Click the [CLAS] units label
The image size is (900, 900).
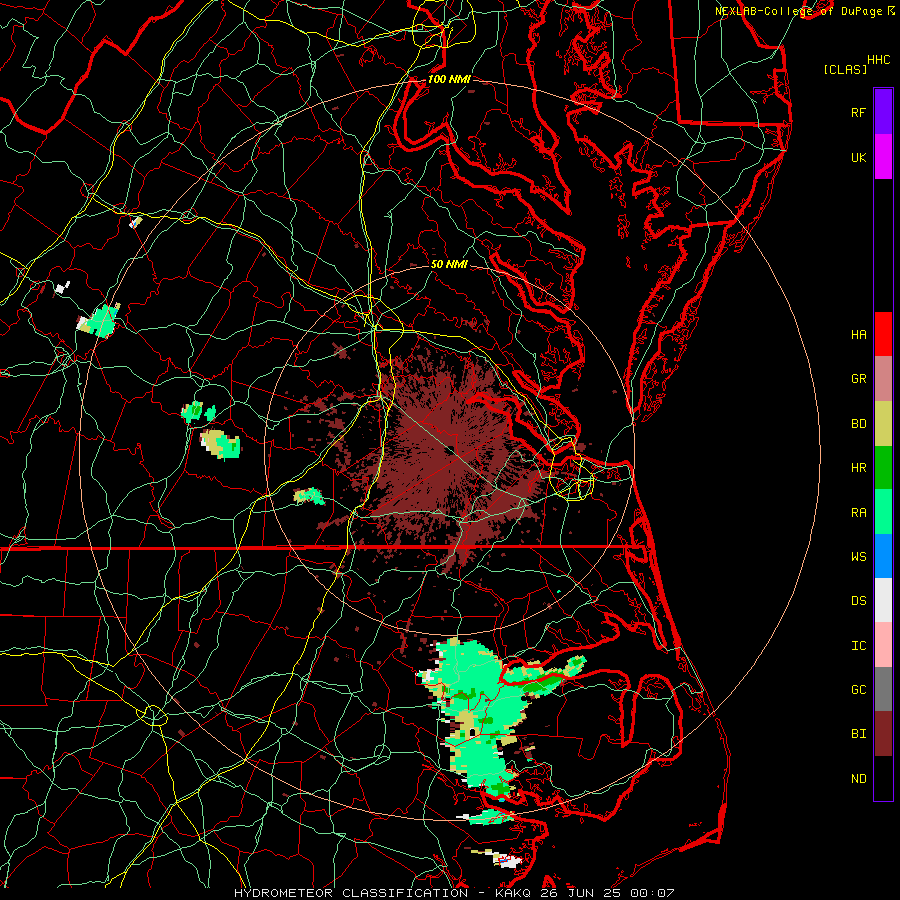[x=845, y=69]
